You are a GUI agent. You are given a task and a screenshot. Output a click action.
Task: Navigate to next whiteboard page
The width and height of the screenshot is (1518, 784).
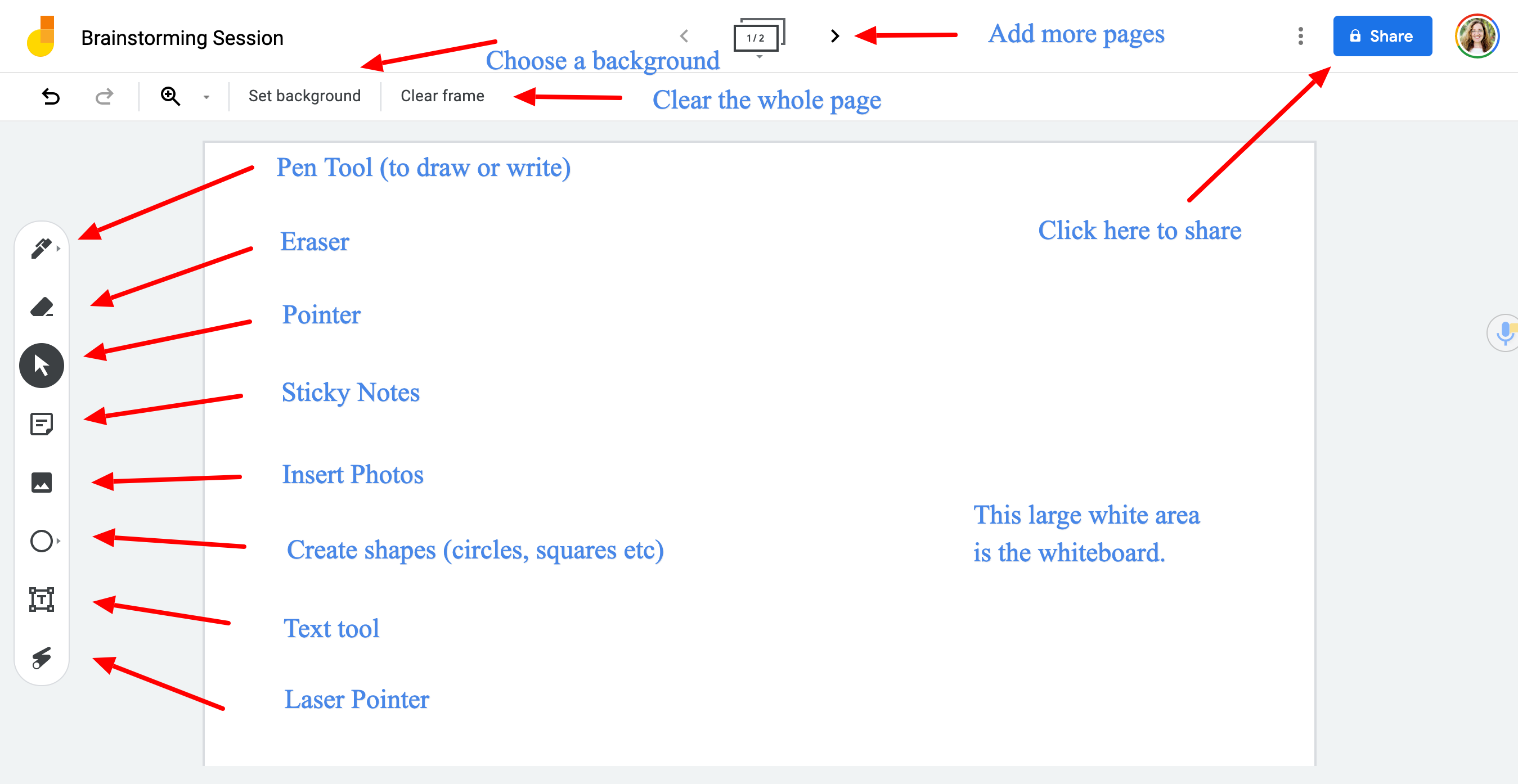[x=833, y=37]
